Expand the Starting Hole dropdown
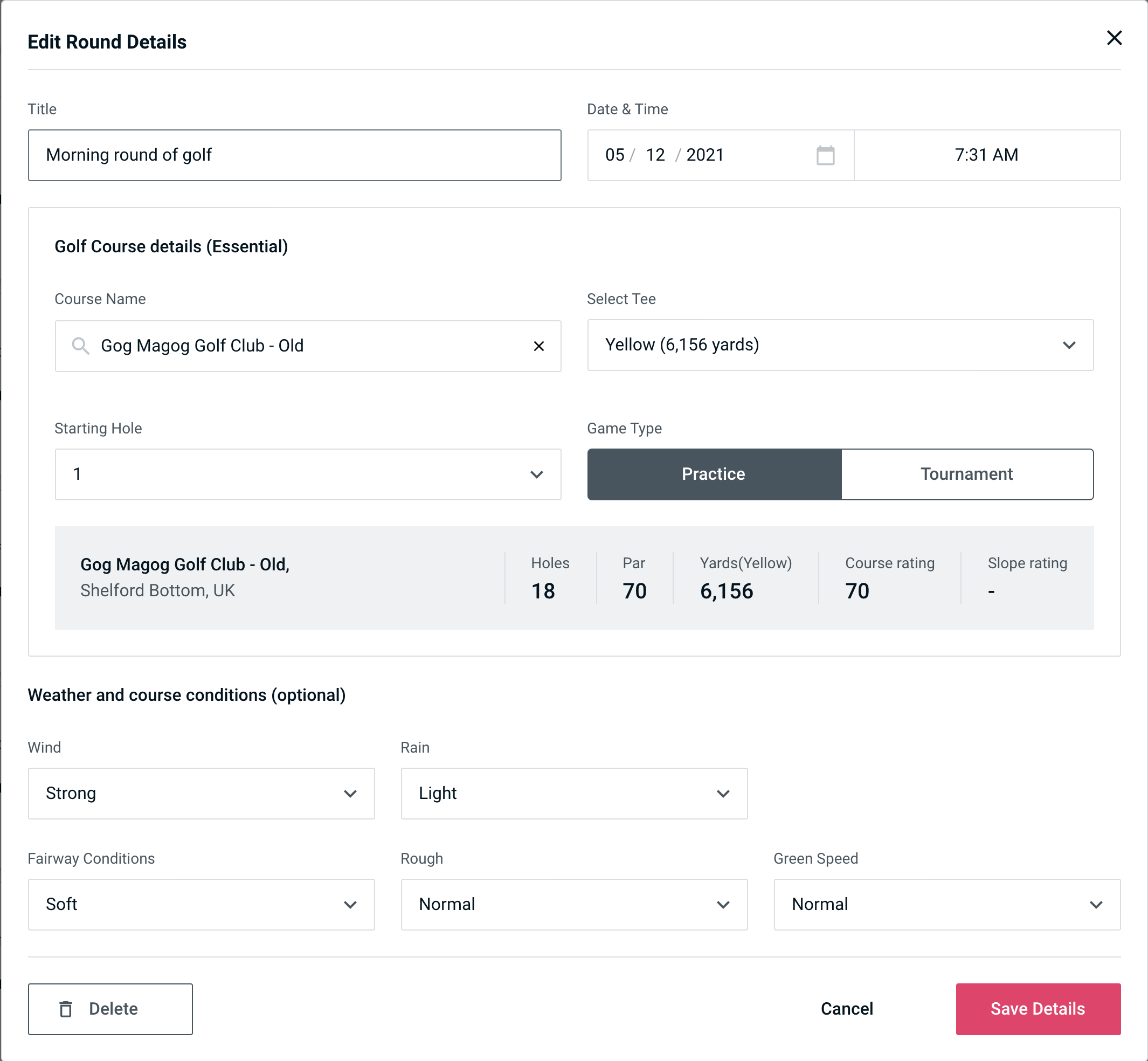Image resolution: width=1148 pixels, height=1061 pixels. 307,474
